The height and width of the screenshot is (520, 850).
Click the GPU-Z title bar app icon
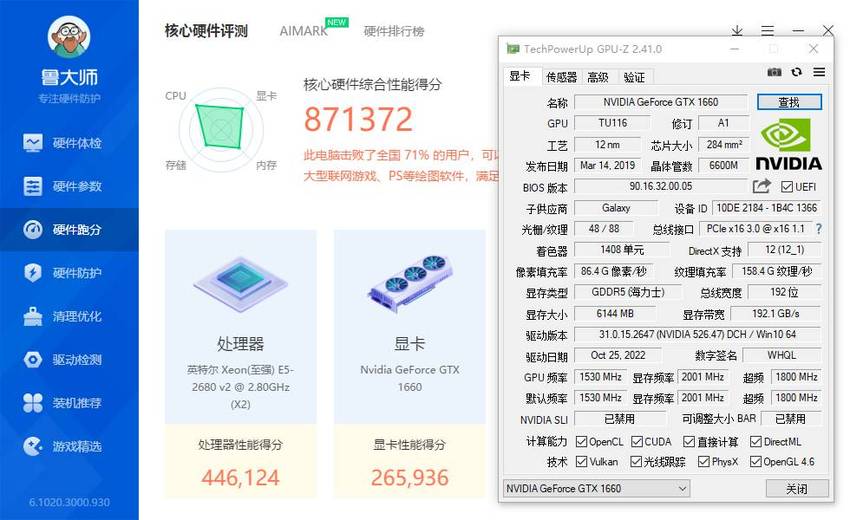click(x=512, y=49)
